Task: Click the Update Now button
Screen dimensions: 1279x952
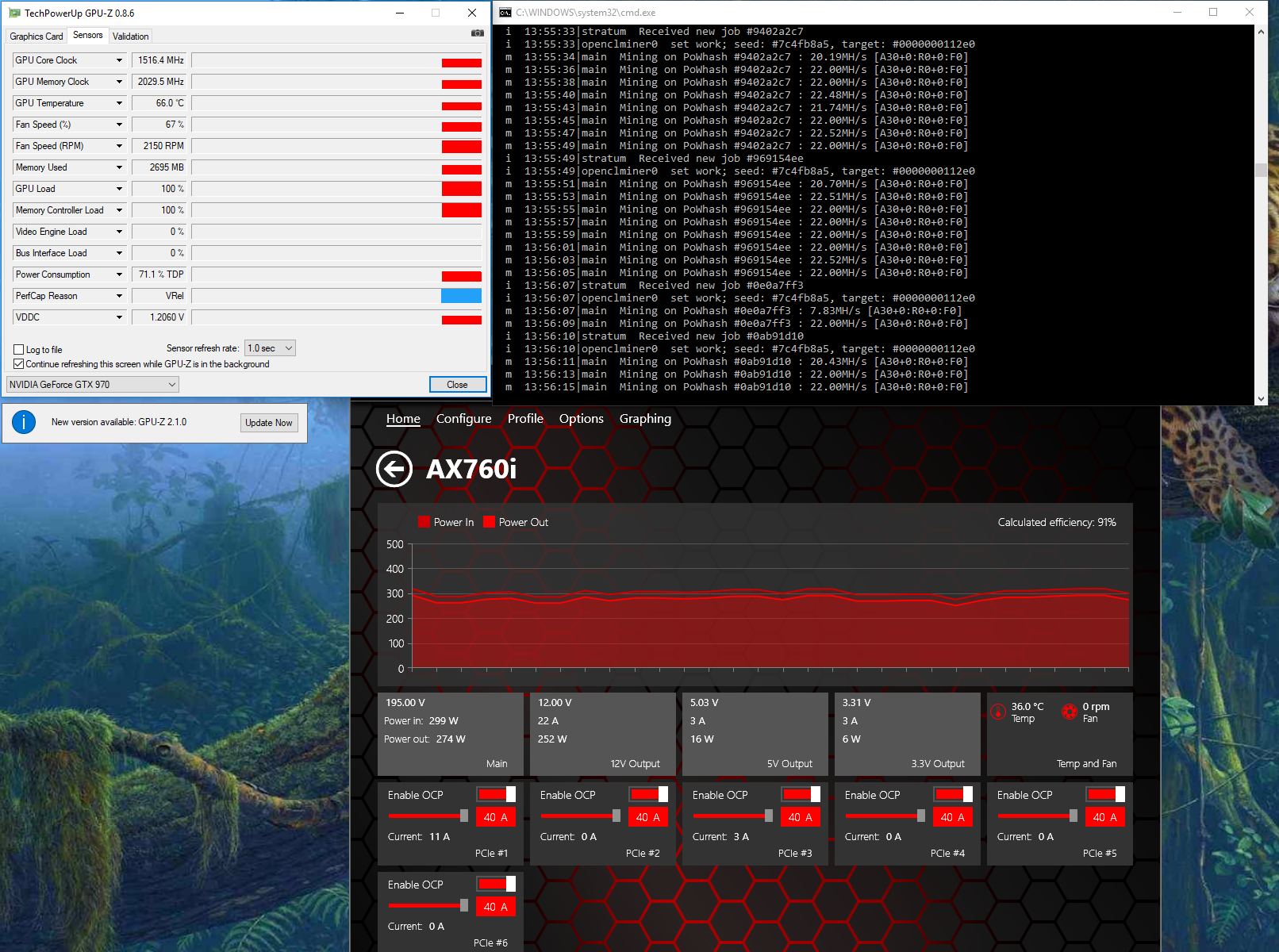Action: coord(269,423)
